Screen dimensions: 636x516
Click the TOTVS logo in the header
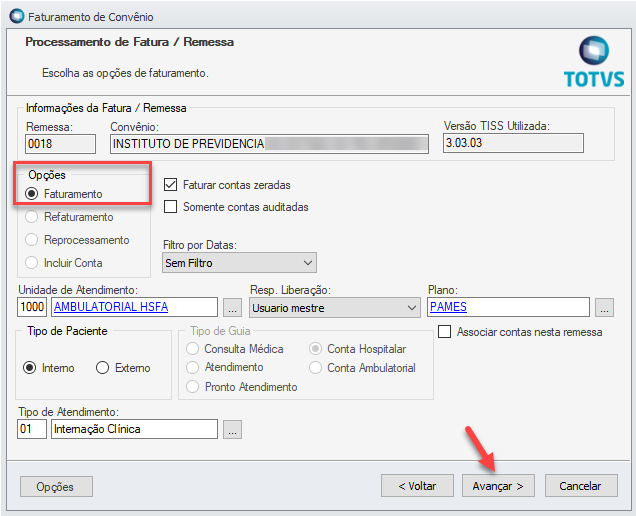click(x=594, y=62)
